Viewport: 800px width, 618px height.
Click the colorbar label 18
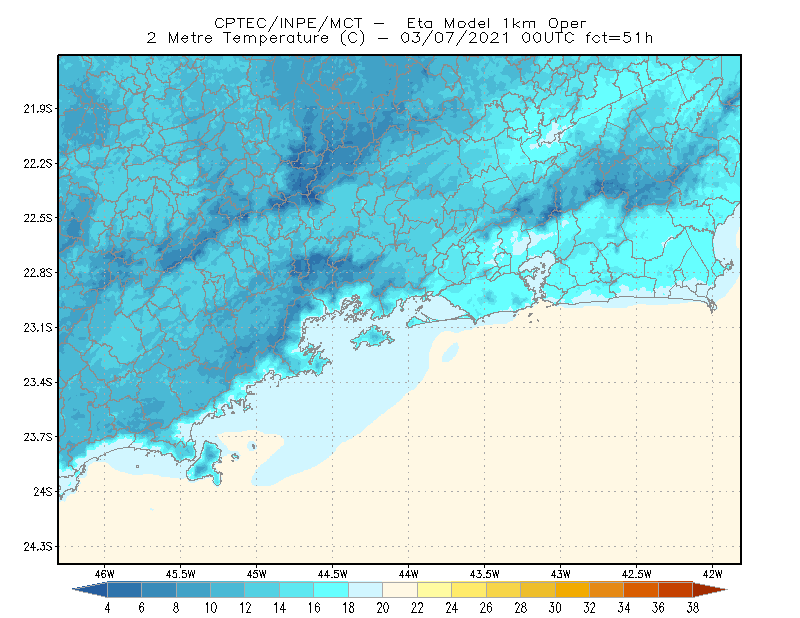pos(348,607)
